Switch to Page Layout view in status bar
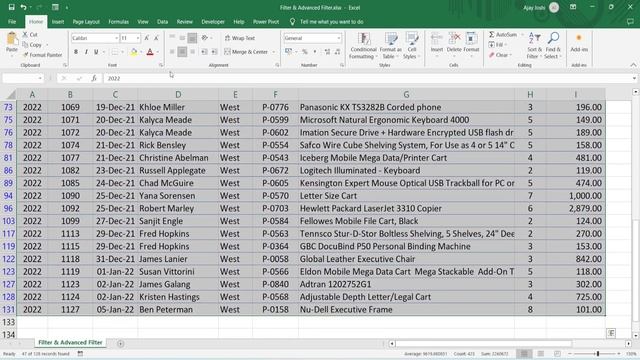The image size is (640, 360). (541, 353)
